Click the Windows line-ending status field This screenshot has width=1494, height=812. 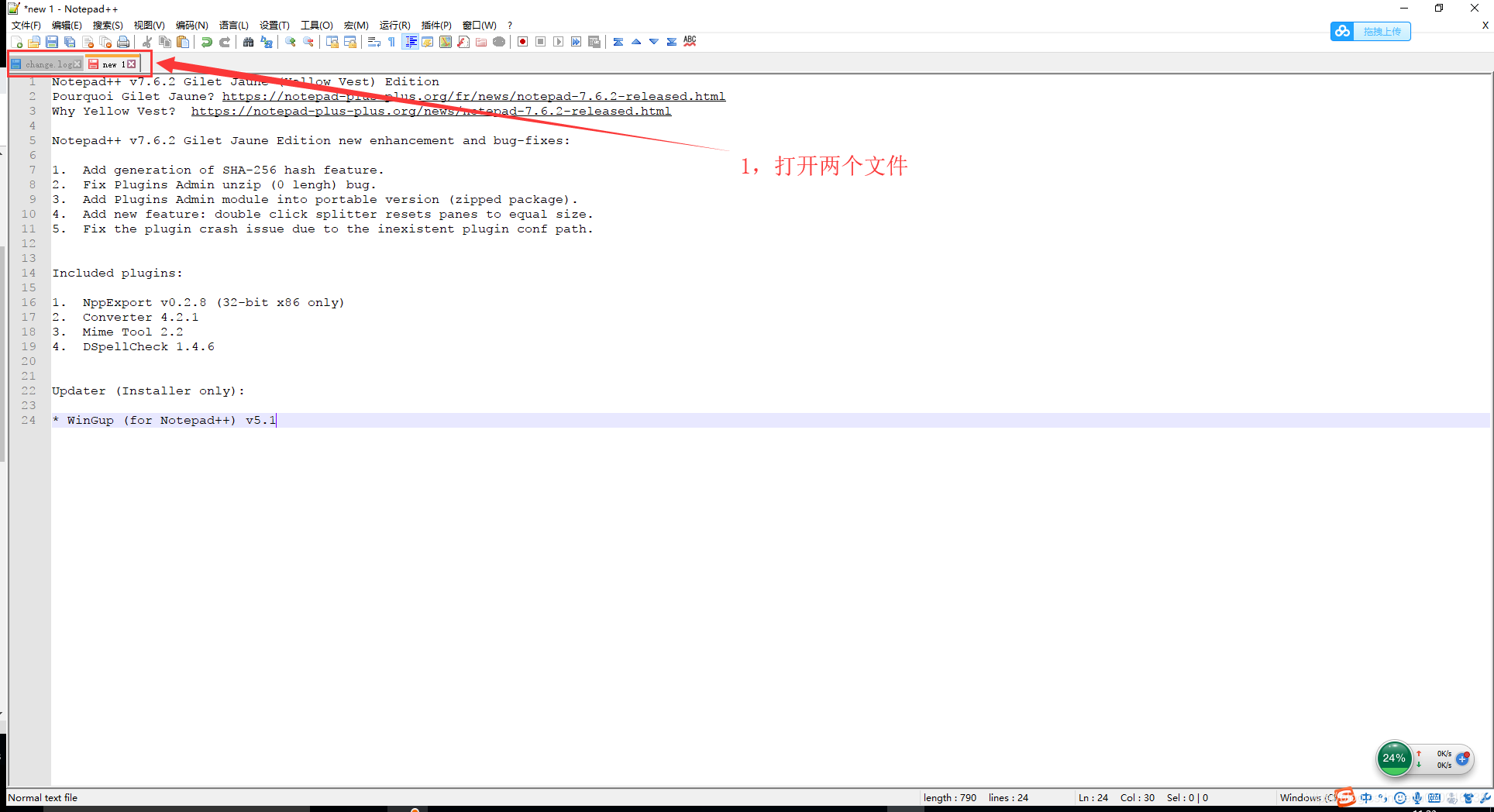click(x=1306, y=798)
